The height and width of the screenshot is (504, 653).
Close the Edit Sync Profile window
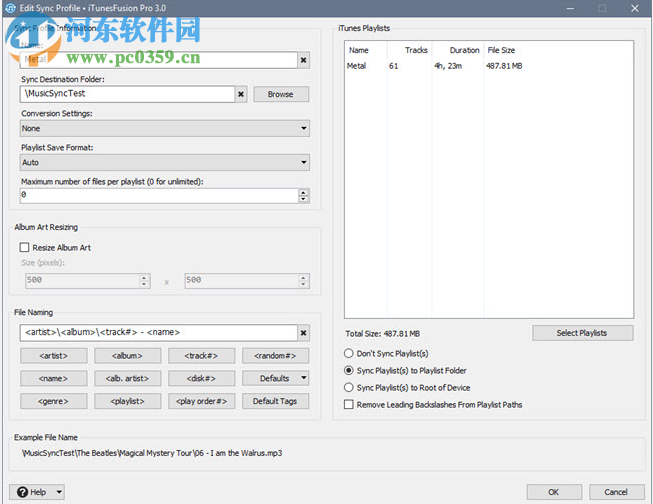[635, 8]
